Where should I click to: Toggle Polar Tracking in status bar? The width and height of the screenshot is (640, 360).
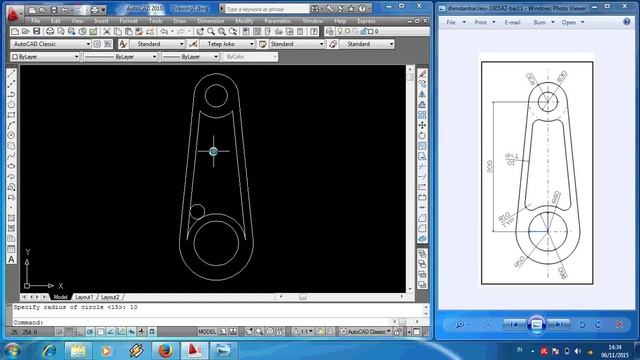tap(90, 332)
